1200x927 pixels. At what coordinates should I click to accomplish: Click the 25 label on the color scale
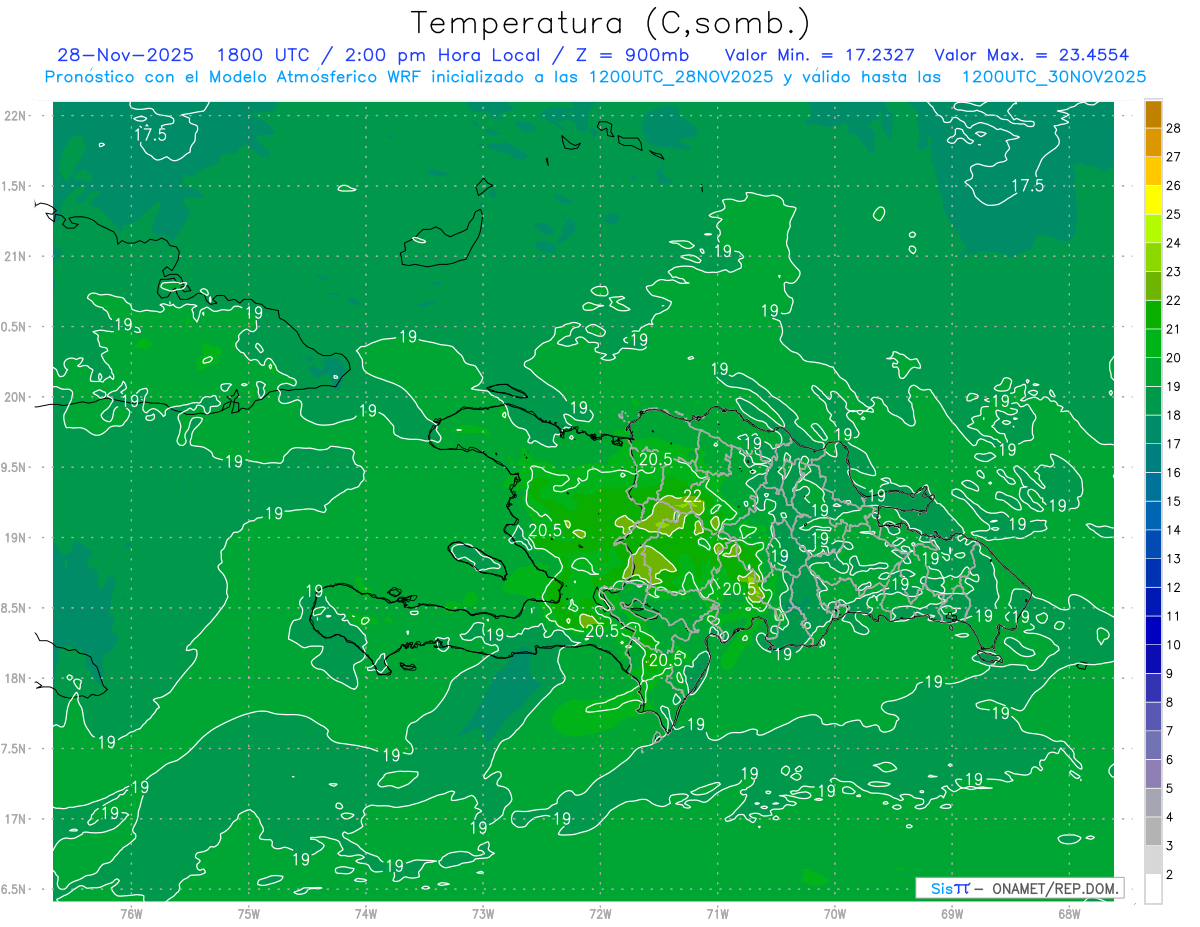pos(1173,214)
